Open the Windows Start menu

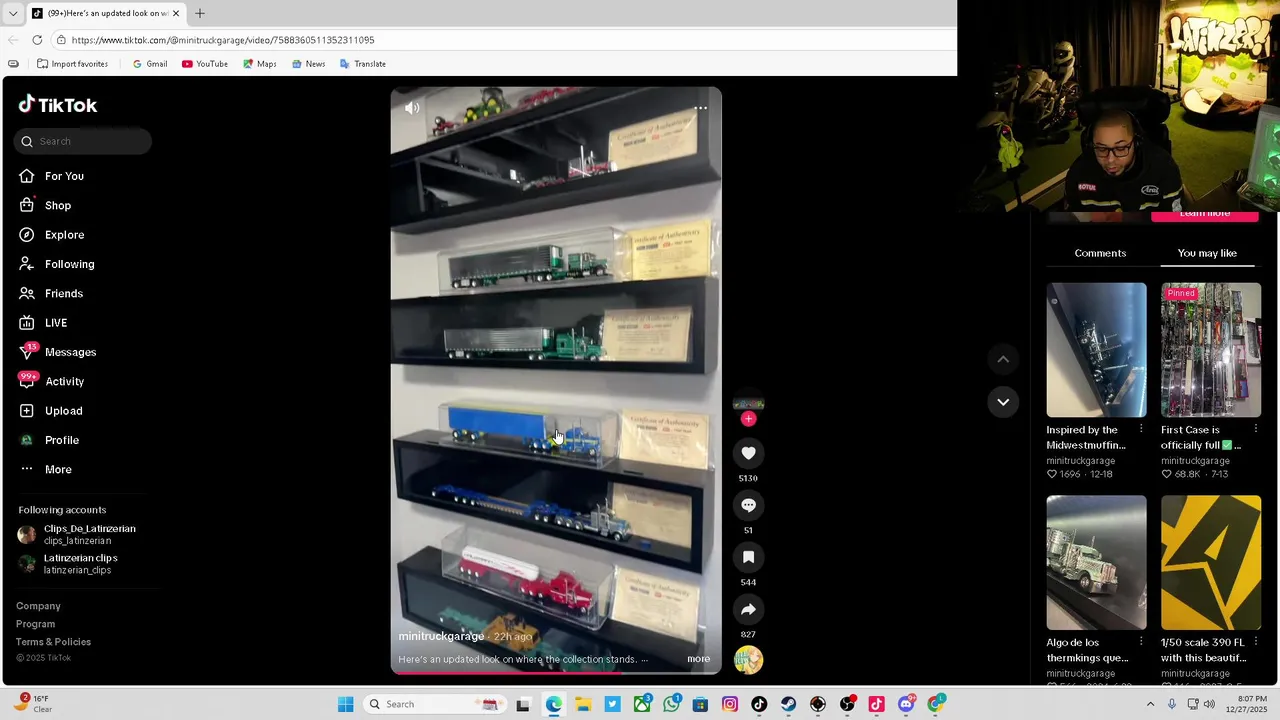pos(345,704)
